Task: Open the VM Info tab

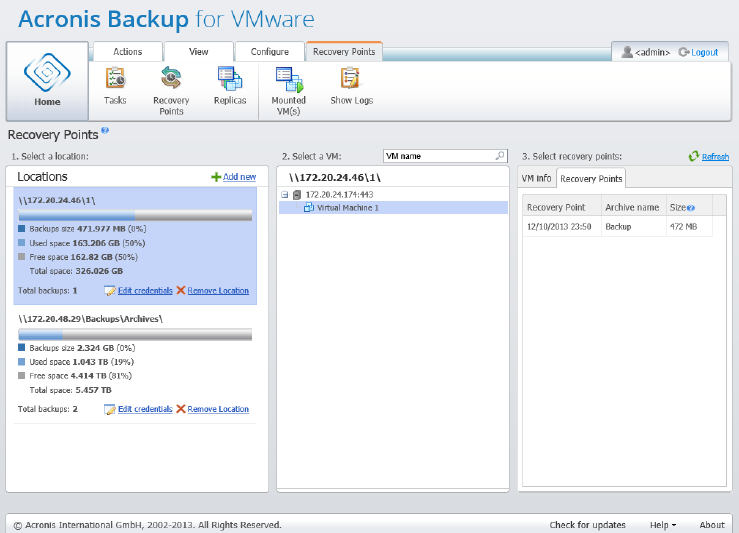Action: 536,178
